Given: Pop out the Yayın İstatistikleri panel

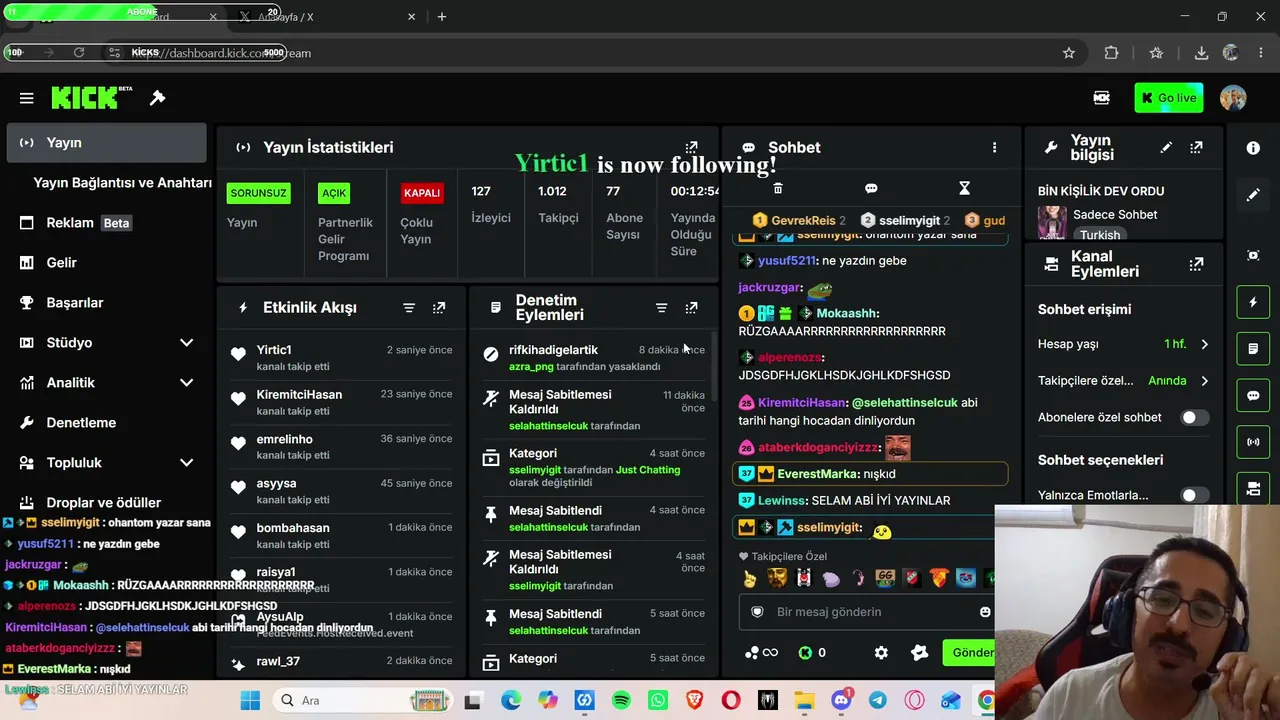Looking at the screenshot, I should point(691,147).
